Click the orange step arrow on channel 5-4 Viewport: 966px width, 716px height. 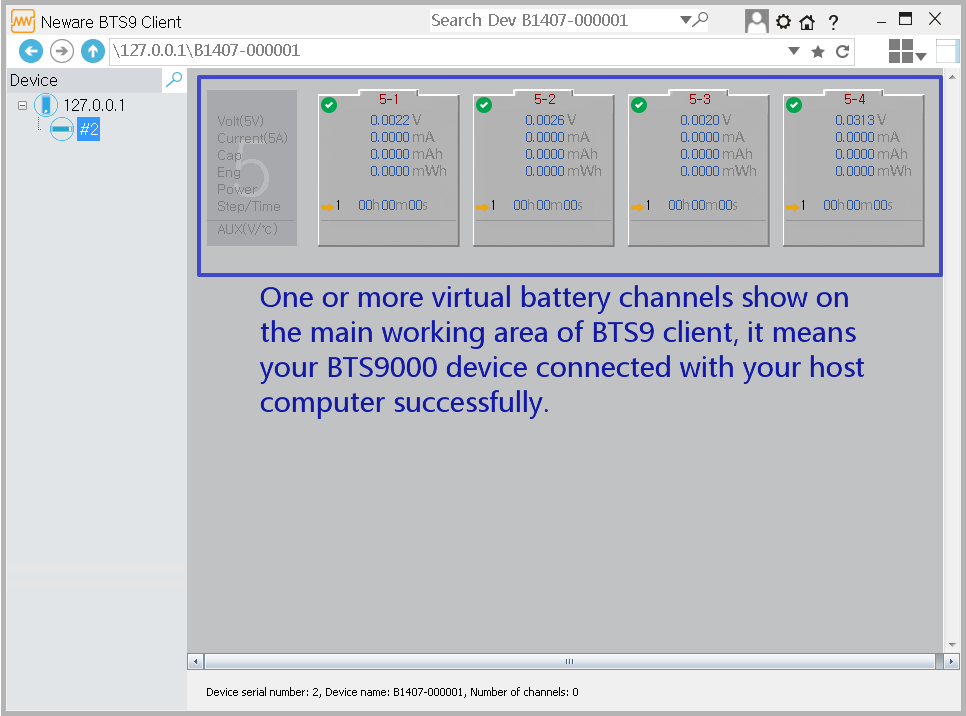coord(792,207)
